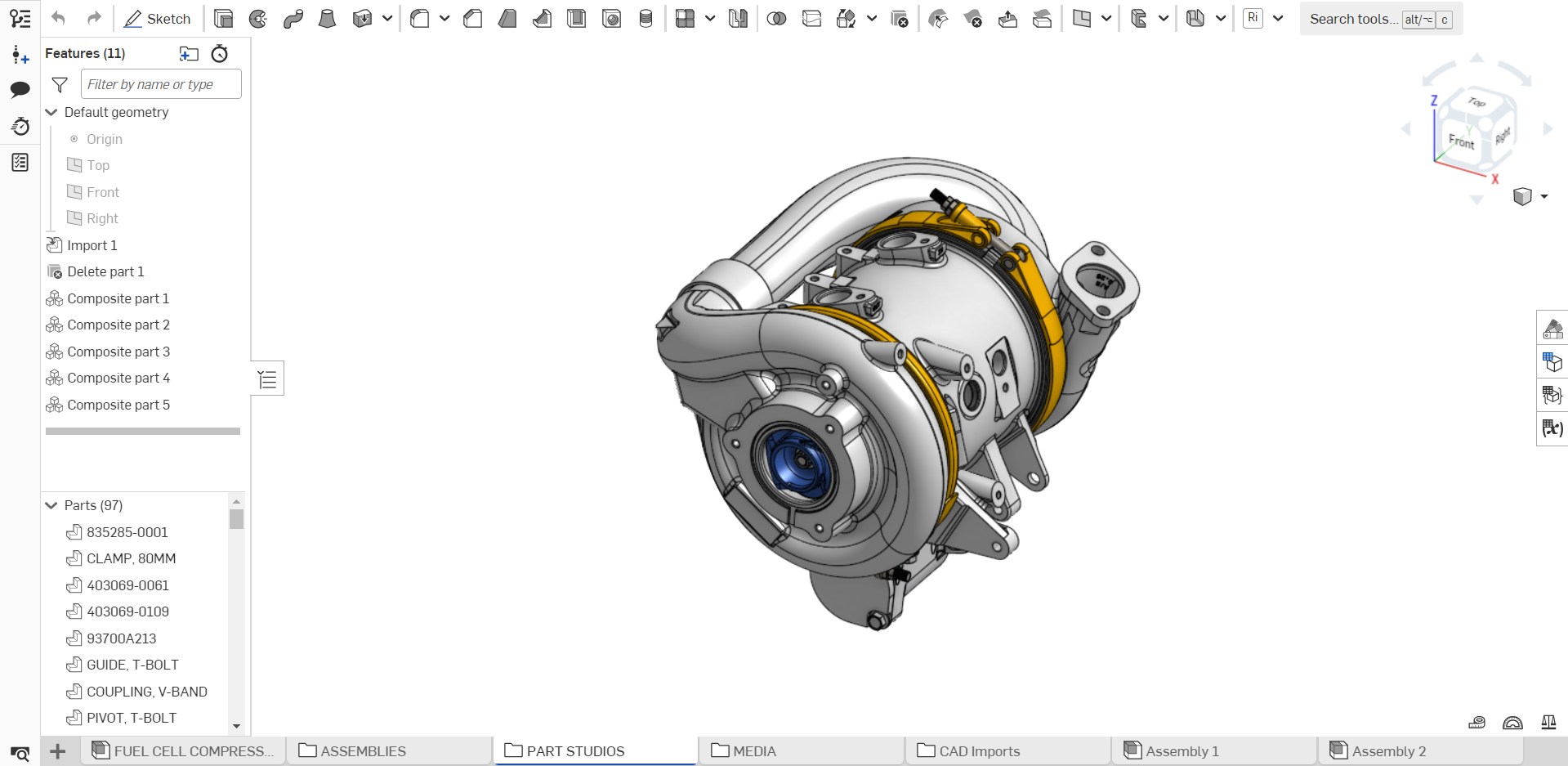Select the Split tool
The image size is (1568, 766).
[811, 19]
